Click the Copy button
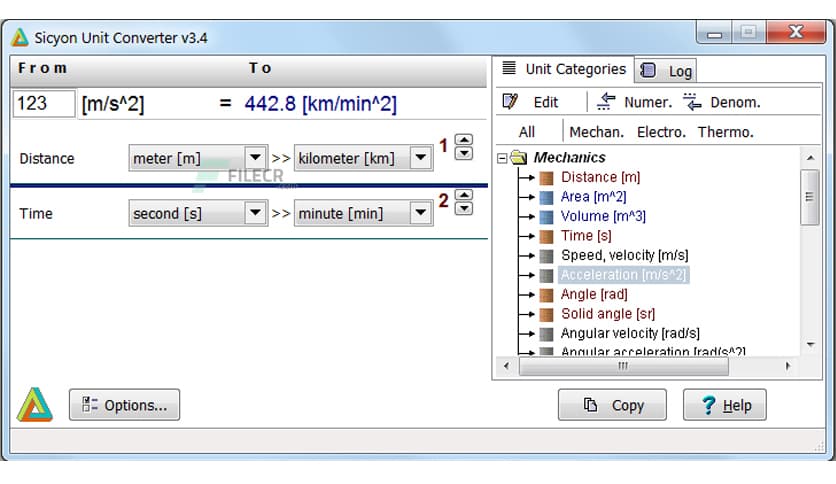 click(612, 405)
